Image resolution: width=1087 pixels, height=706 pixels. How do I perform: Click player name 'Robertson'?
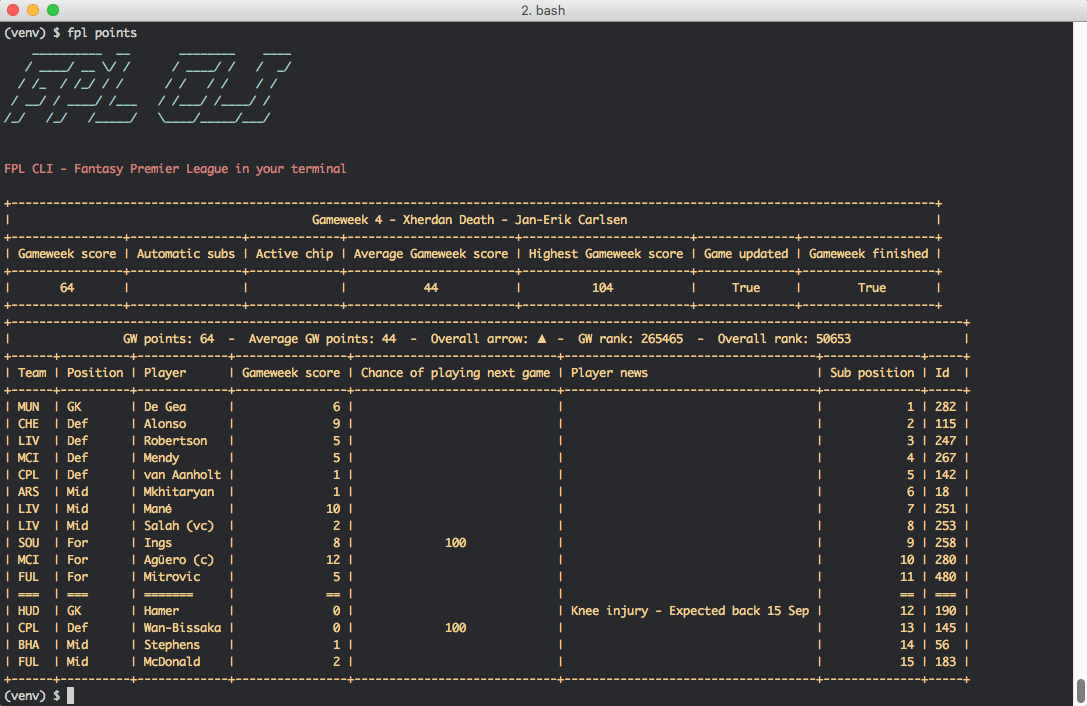click(175, 441)
